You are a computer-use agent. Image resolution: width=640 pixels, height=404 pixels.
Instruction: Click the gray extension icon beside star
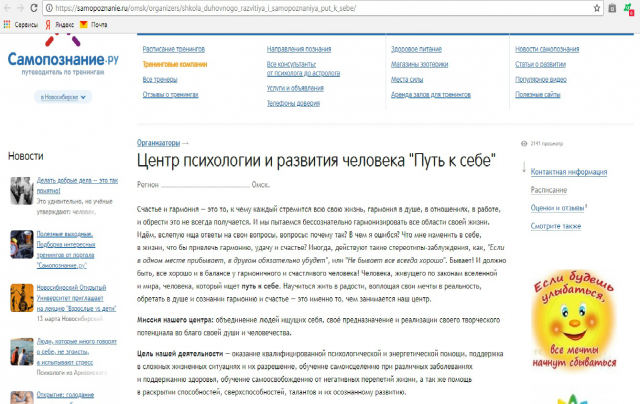coord(612,8)
